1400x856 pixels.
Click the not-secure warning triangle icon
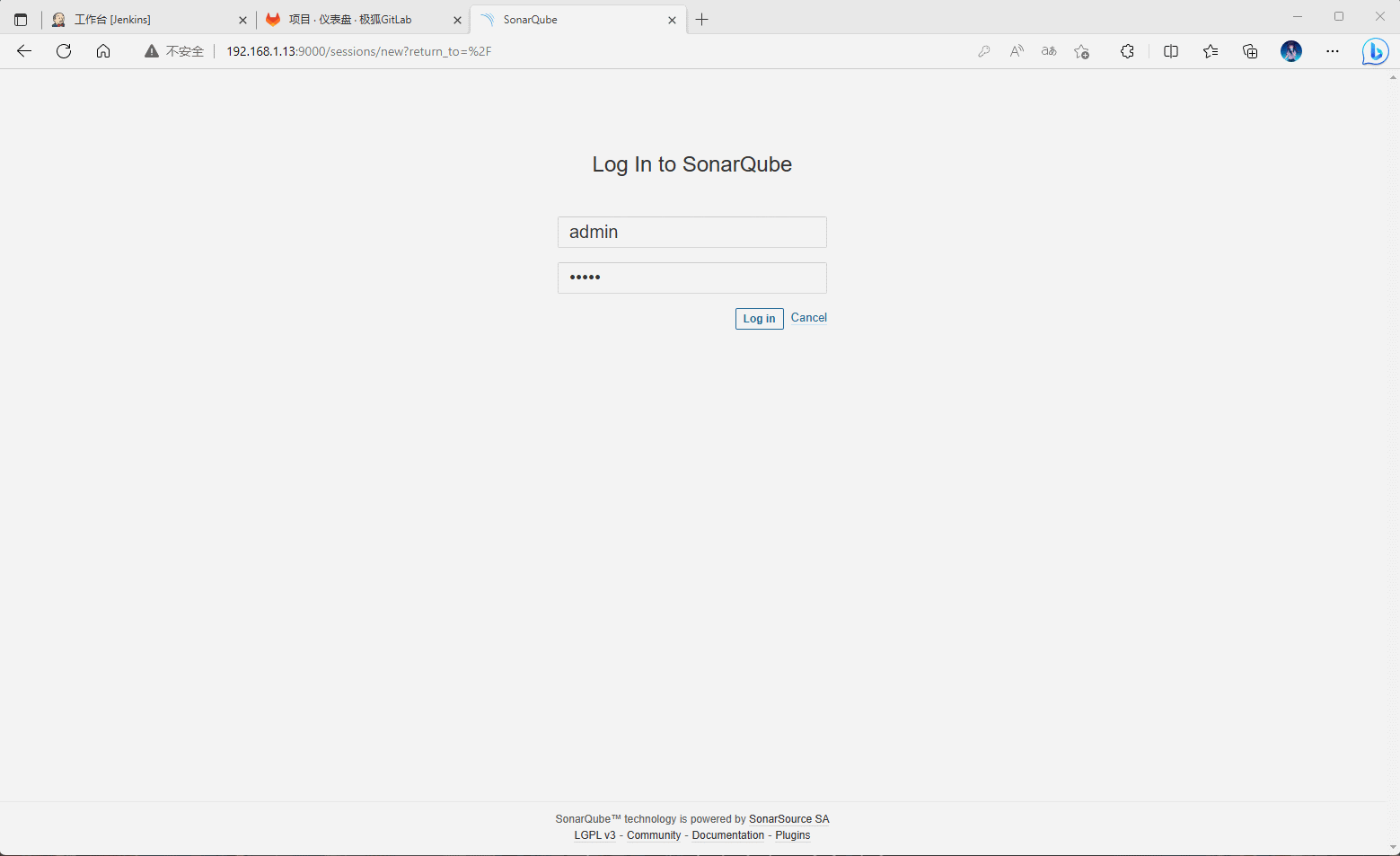(x=152, y=51)
